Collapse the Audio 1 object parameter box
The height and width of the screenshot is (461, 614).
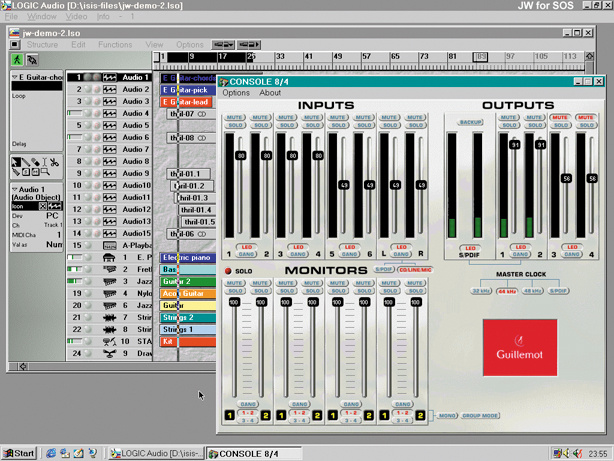[14, 189]
